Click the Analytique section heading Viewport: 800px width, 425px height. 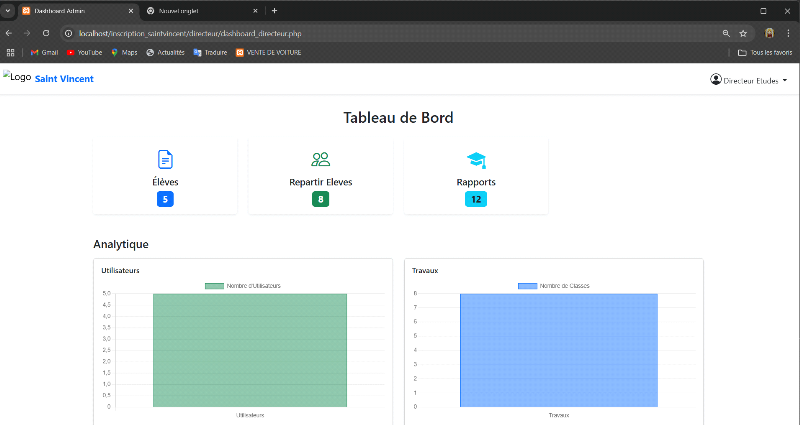point(121,244)
